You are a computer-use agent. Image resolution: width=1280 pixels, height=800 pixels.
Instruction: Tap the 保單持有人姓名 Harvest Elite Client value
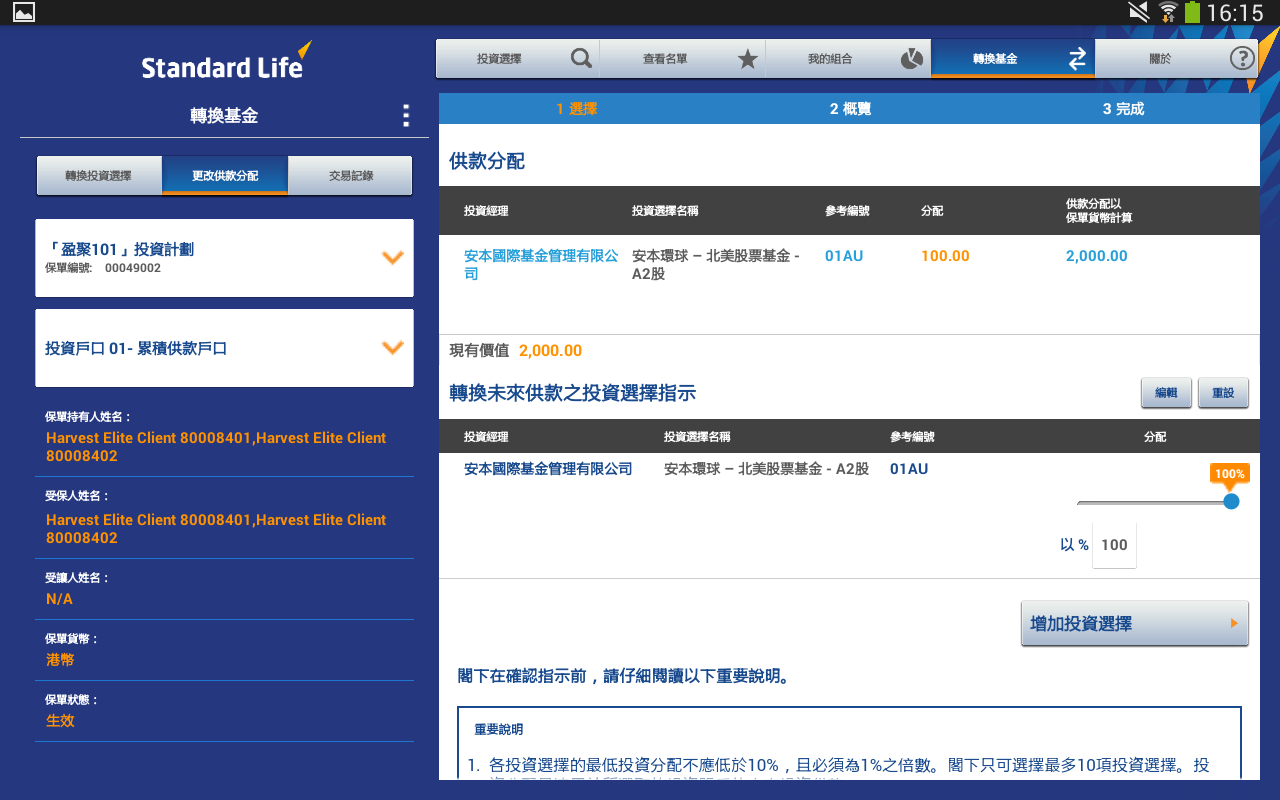[216, 447]
